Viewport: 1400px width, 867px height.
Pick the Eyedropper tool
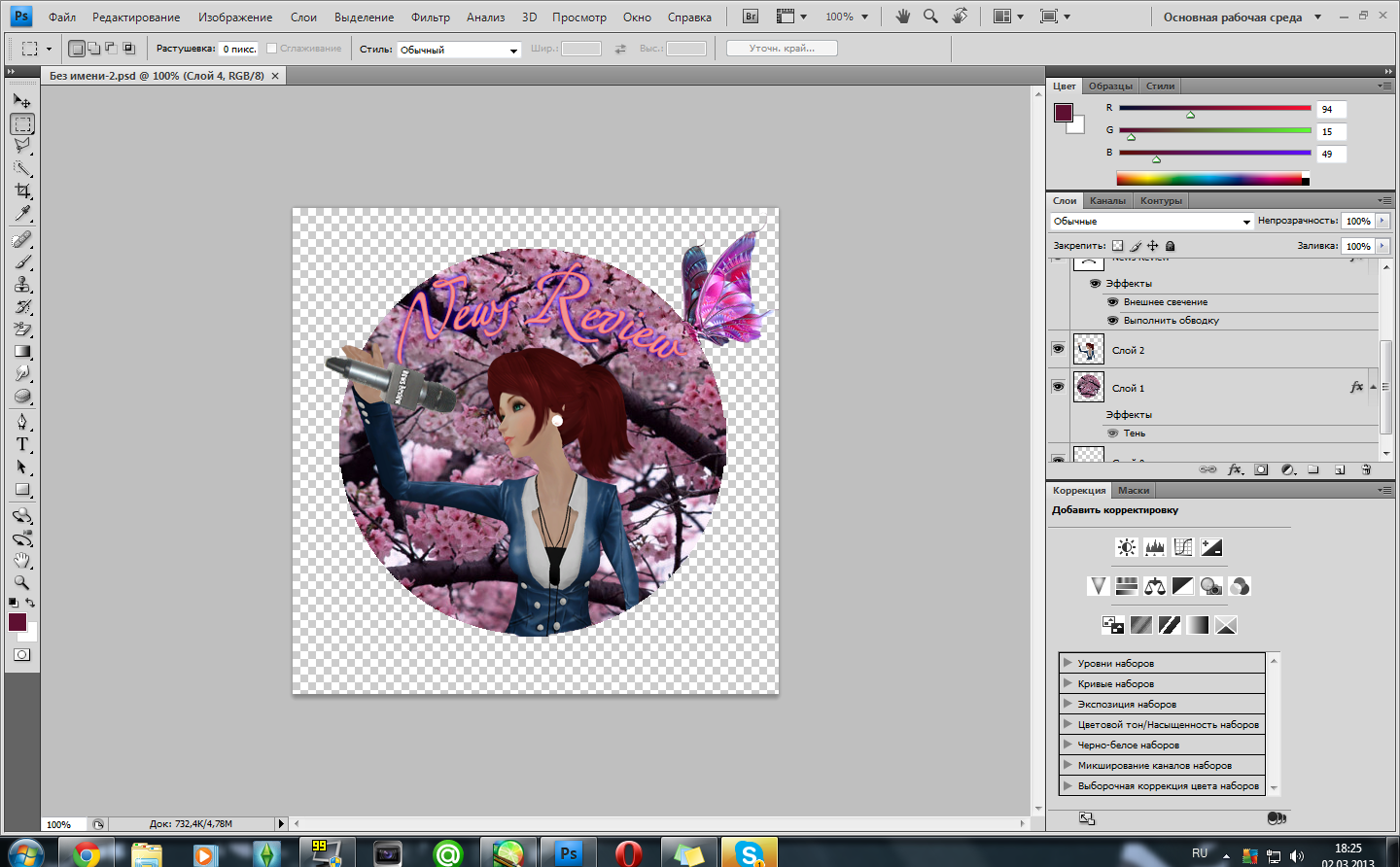22,215
